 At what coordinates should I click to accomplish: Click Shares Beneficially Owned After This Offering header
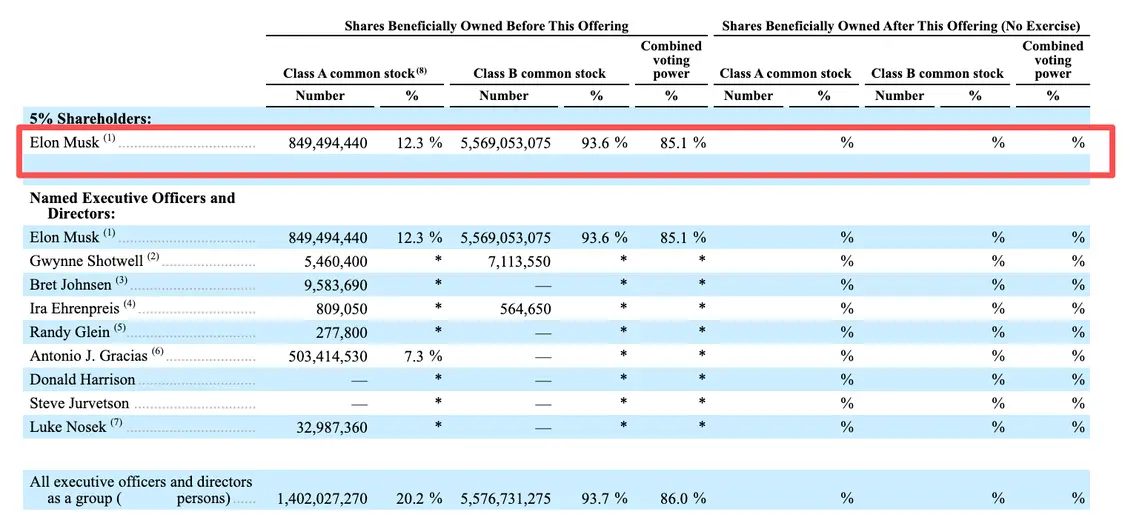click(901, 26)
